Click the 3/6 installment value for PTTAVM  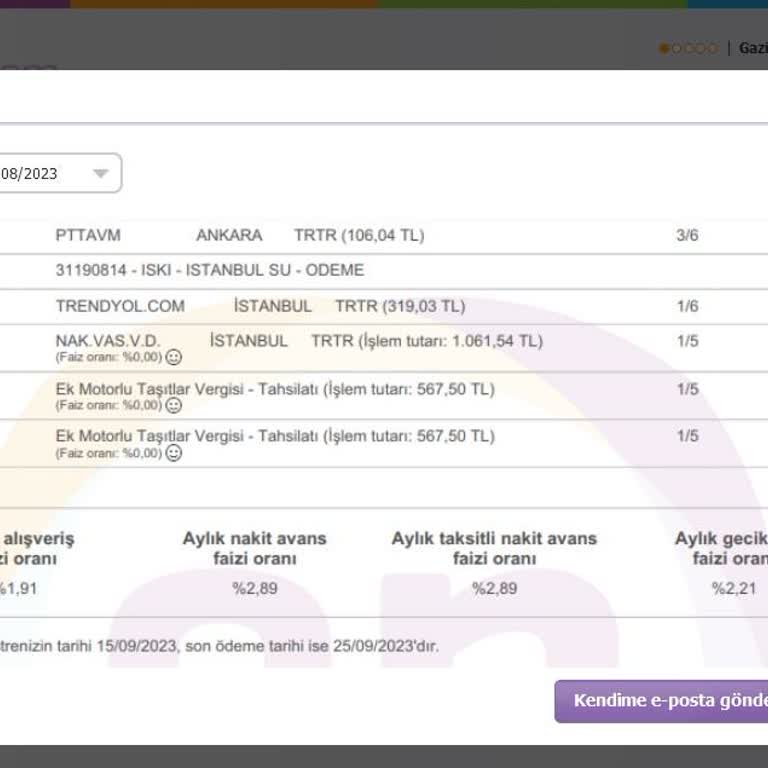point(687,236)
